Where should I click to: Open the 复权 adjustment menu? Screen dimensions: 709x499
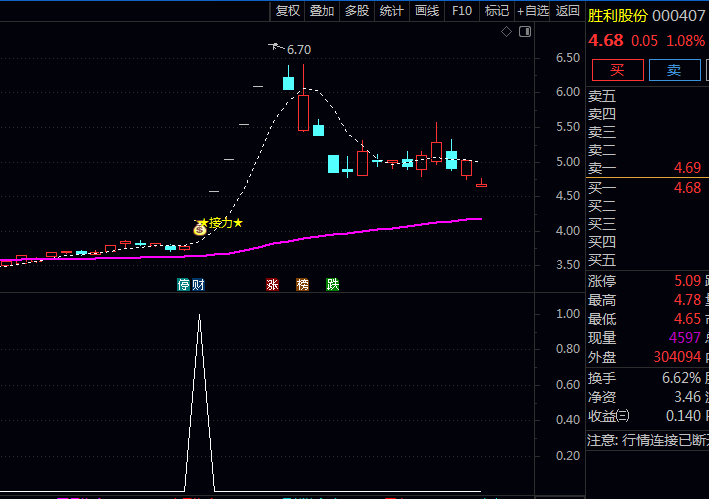coord(288,11)
